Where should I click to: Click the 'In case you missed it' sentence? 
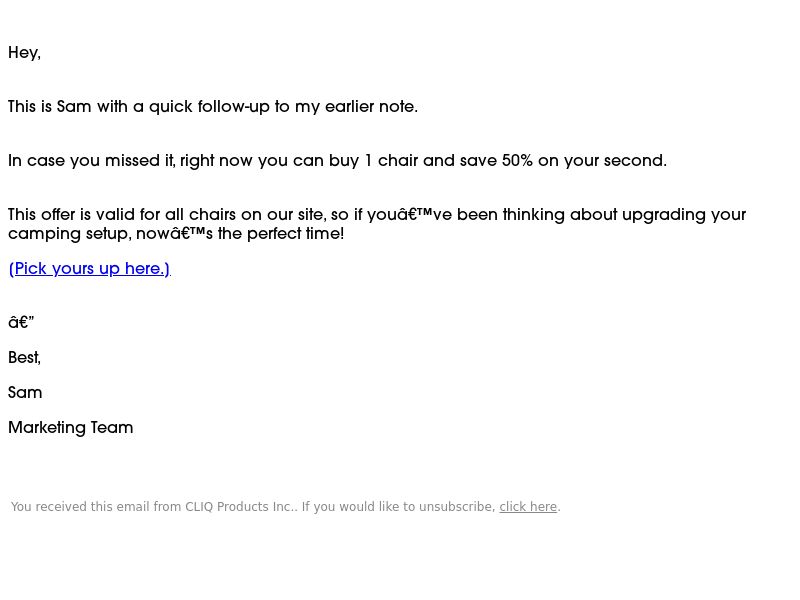coord(337,161)
